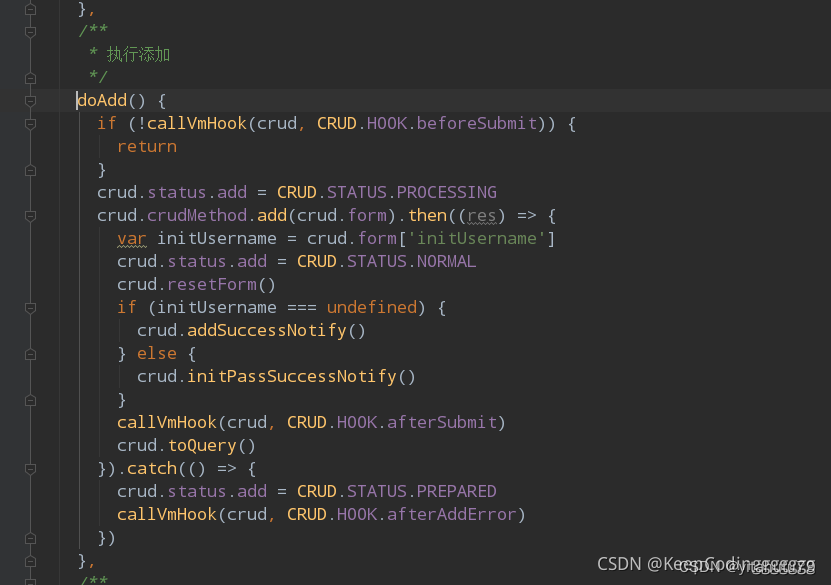
Task: Collapse the if (initUsername === undefined) block
Action: pos(30,307)
